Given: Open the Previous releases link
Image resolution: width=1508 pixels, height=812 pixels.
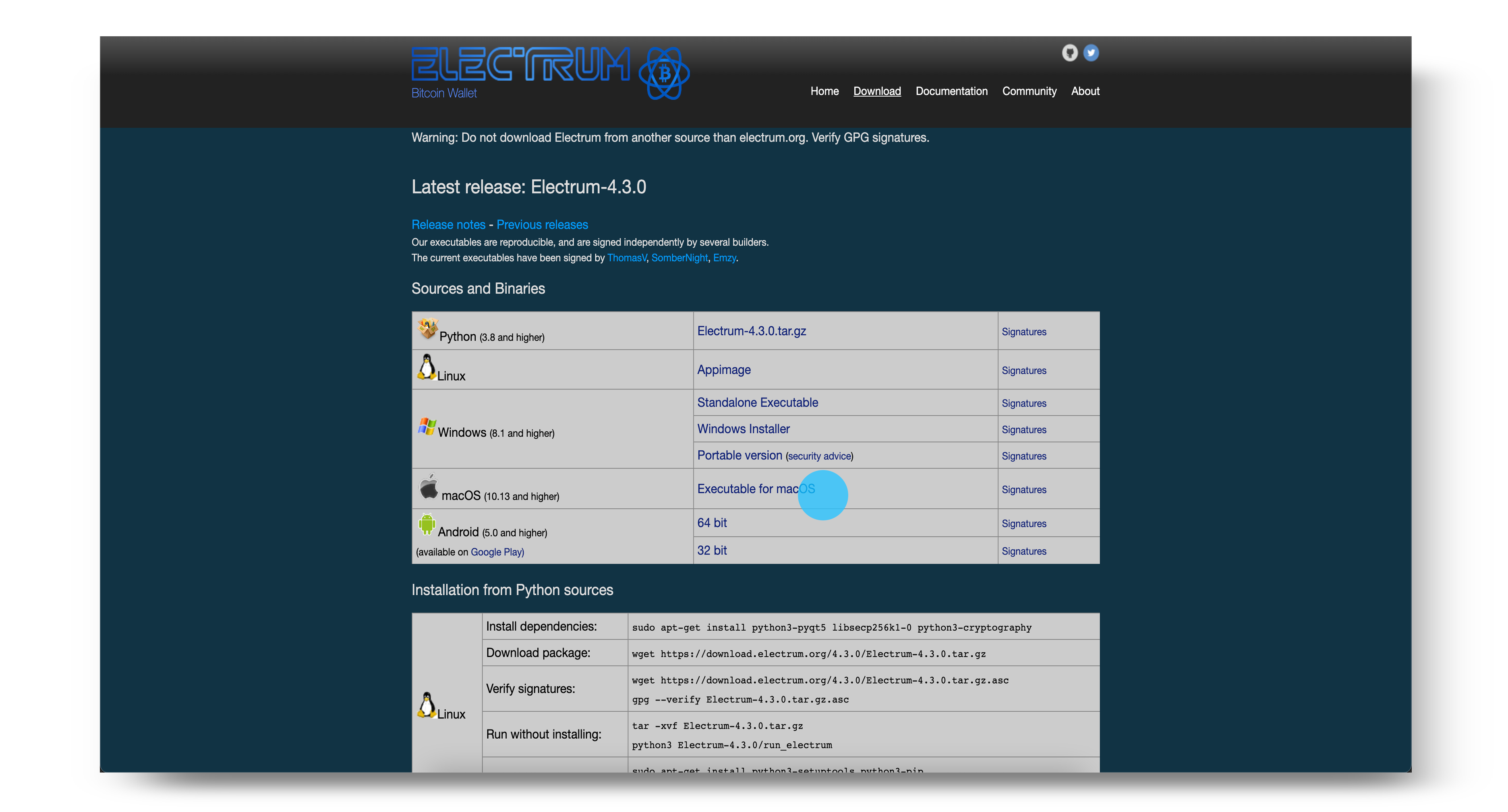Looking at the screenshot, I should (x=542, y=225).
